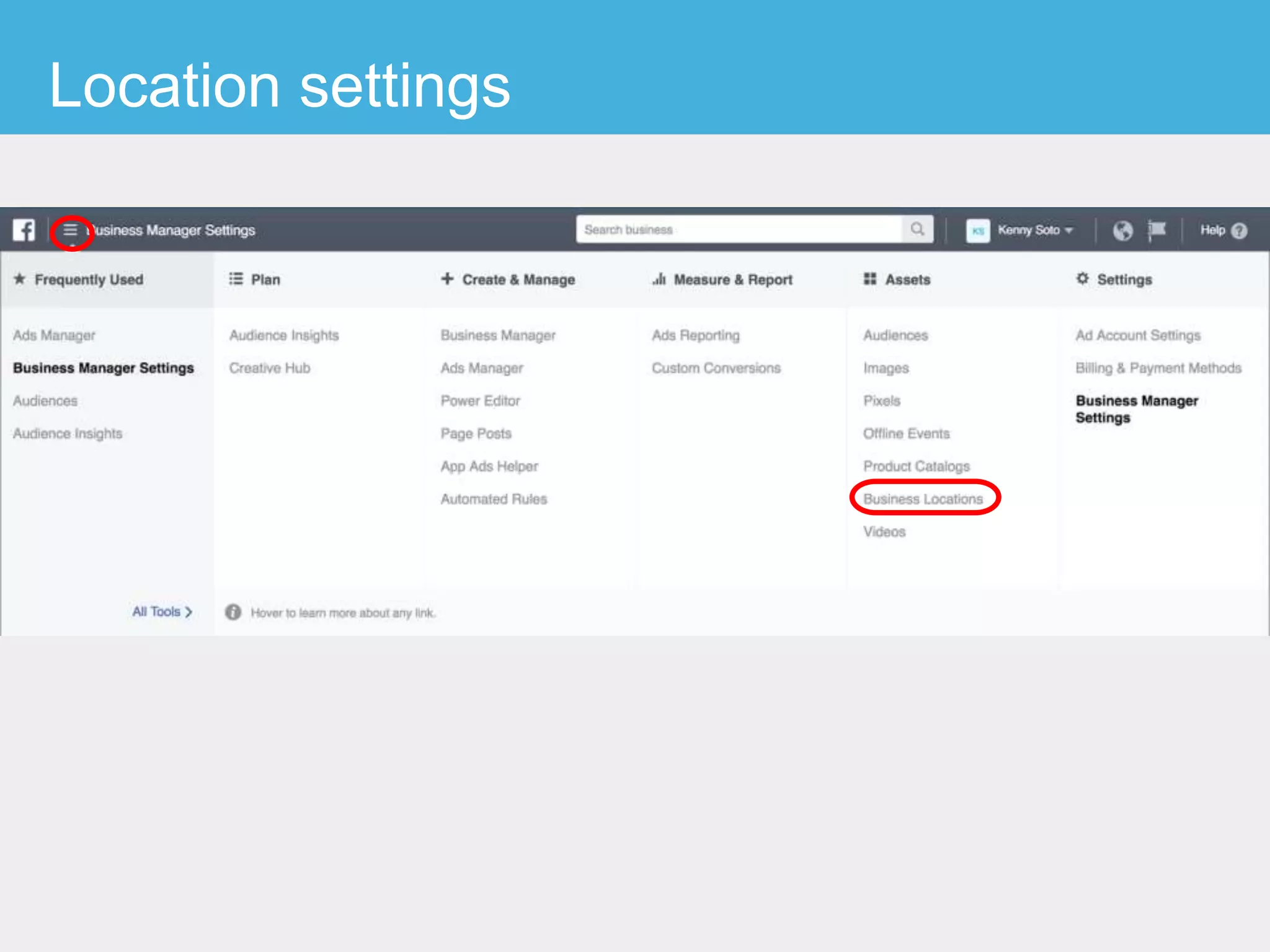
Task: Click the Business Manager Settings header title
Action: point(172,231)
